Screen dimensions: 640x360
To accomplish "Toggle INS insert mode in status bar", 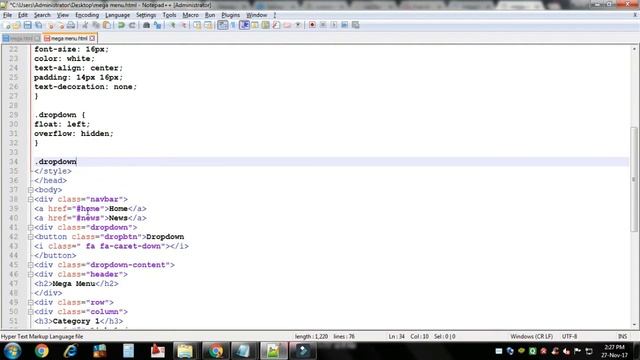I will pyautogui.click(x=622, y=336).
